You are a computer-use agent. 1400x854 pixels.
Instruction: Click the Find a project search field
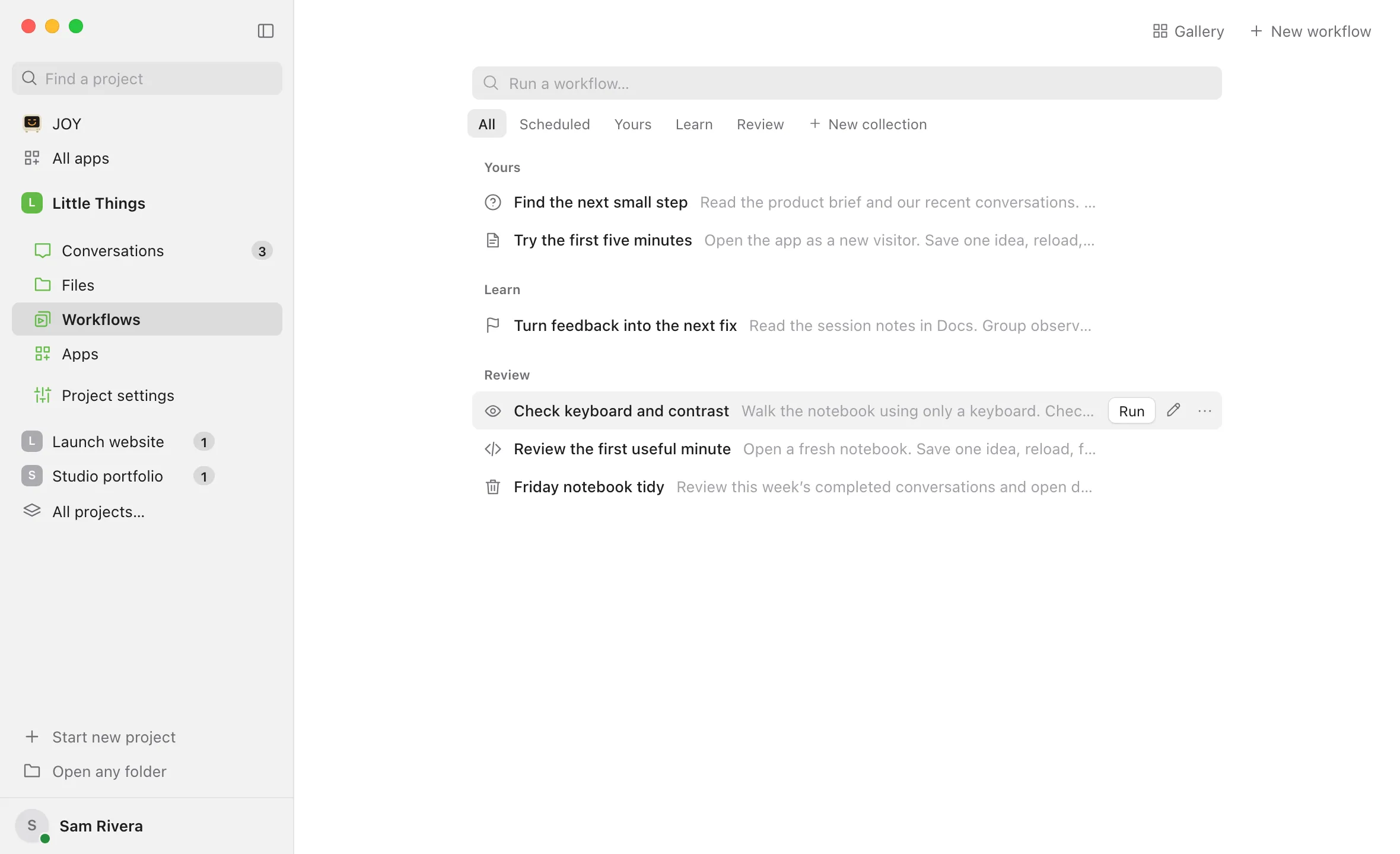147,78
